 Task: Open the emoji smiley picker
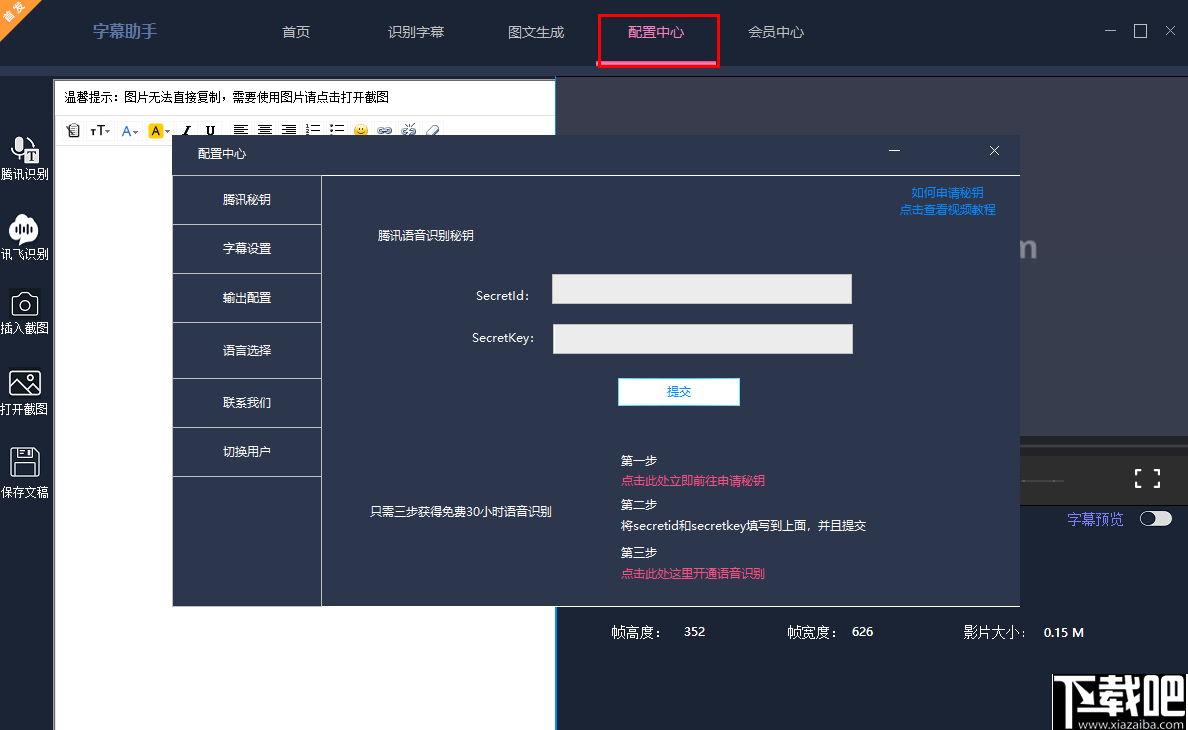tap(361, 130)
